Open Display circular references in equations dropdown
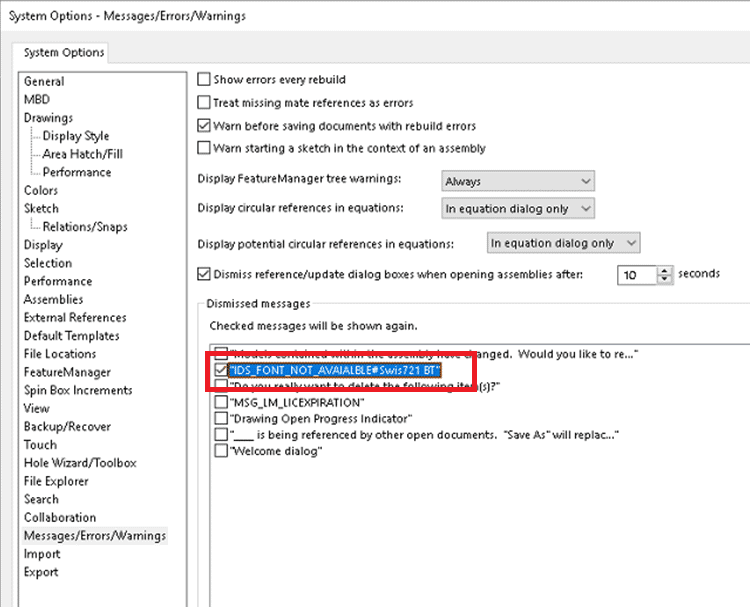Viewport: 750px width, 607px height. pyautogui.click(x=518, y=208)
